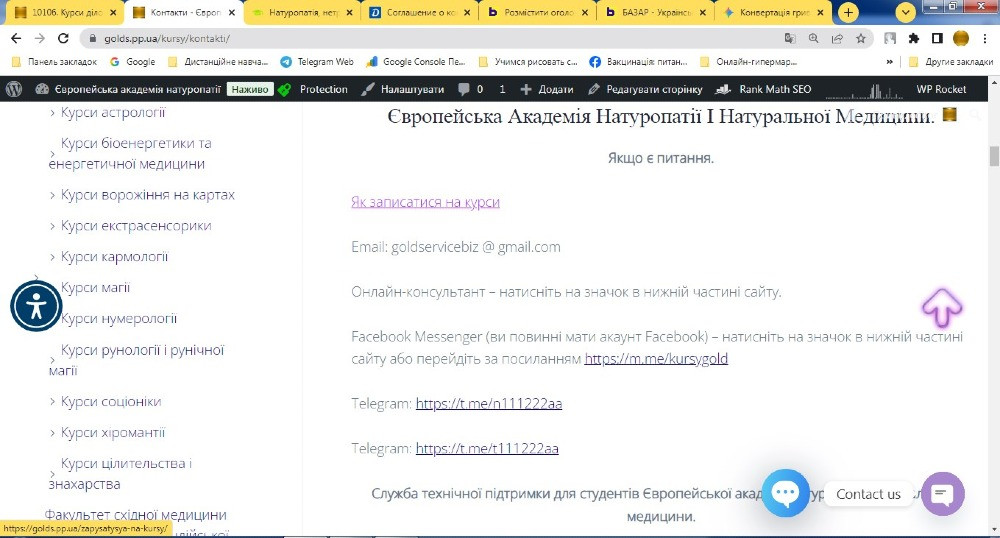The width and height of the screenshot is (1000, 538).
Task: Open the zoom magnifier in address bar
Action: tap(813, 38)
